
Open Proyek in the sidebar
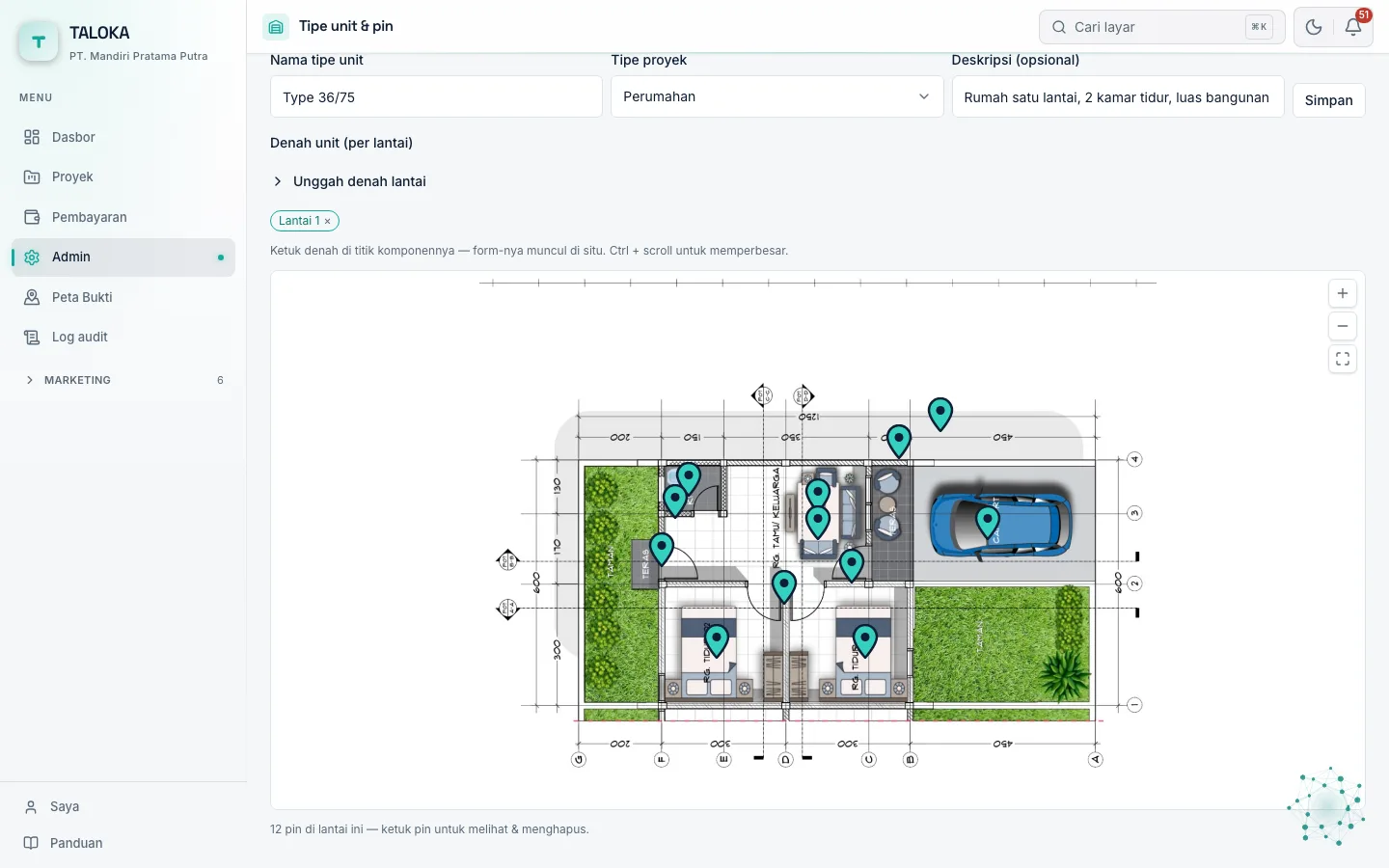pos(123,176)
